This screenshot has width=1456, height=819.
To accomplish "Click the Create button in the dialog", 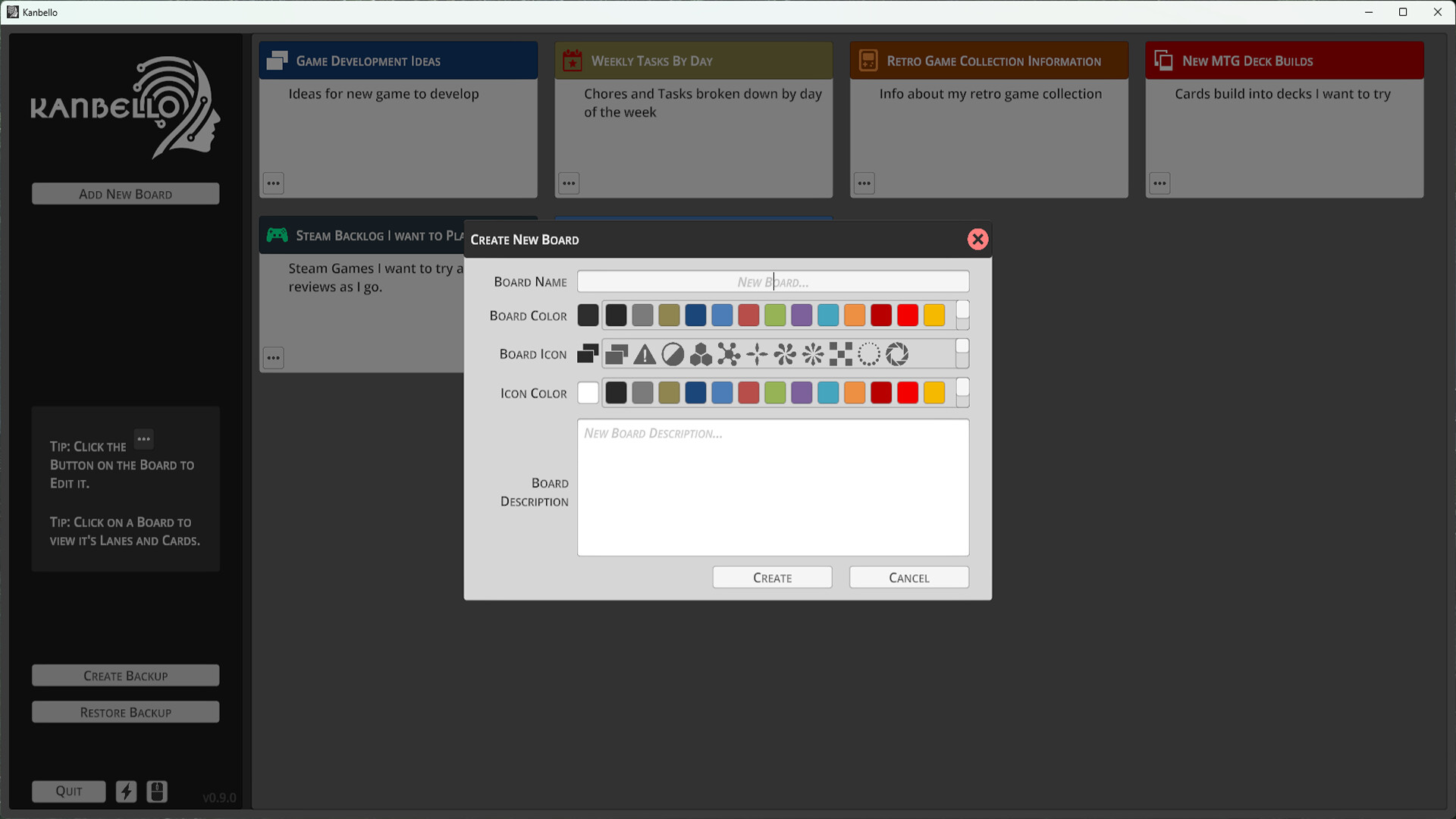I will click(x=772, y=577).
